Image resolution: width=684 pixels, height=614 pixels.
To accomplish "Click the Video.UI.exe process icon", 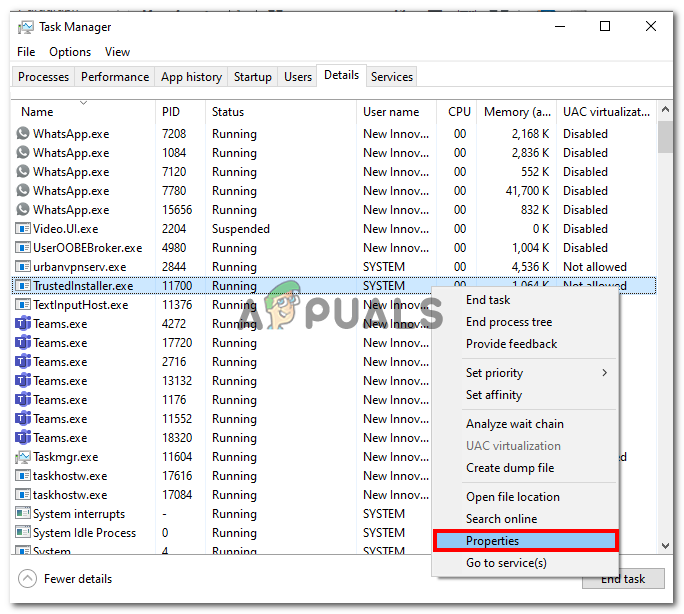I will coord(23,229).
